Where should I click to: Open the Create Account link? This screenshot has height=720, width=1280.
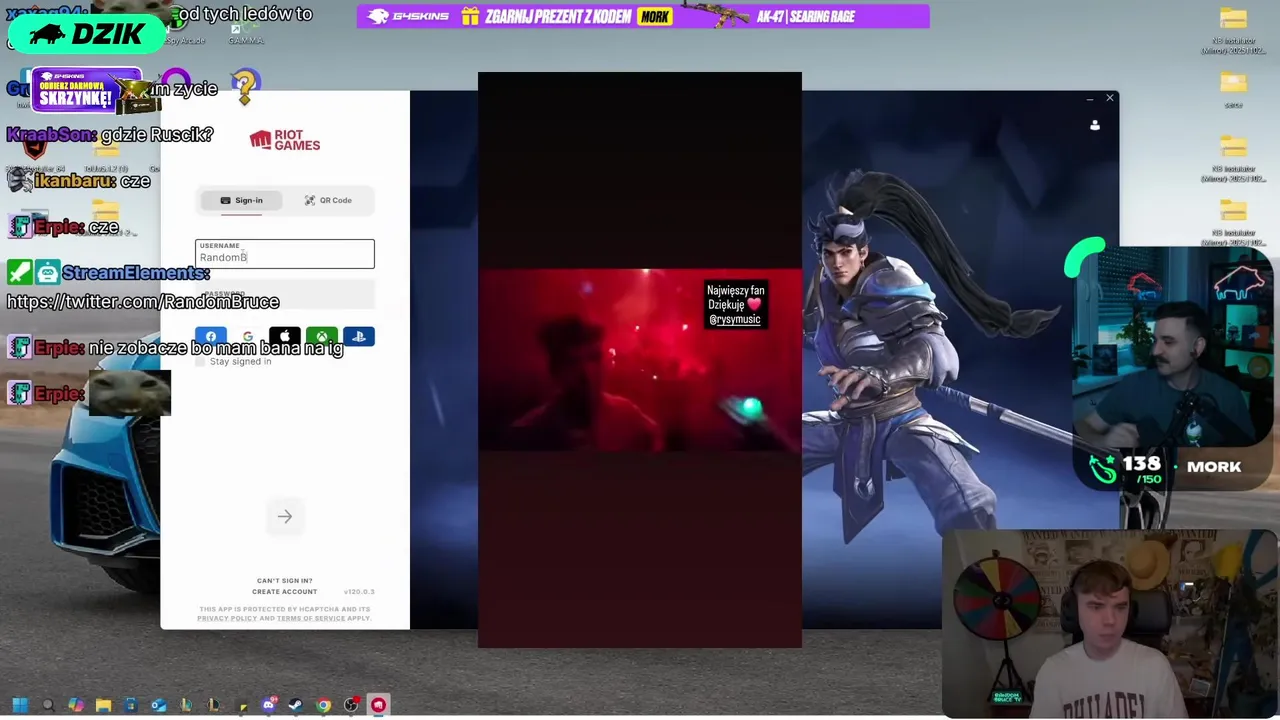tap(285, 592)
